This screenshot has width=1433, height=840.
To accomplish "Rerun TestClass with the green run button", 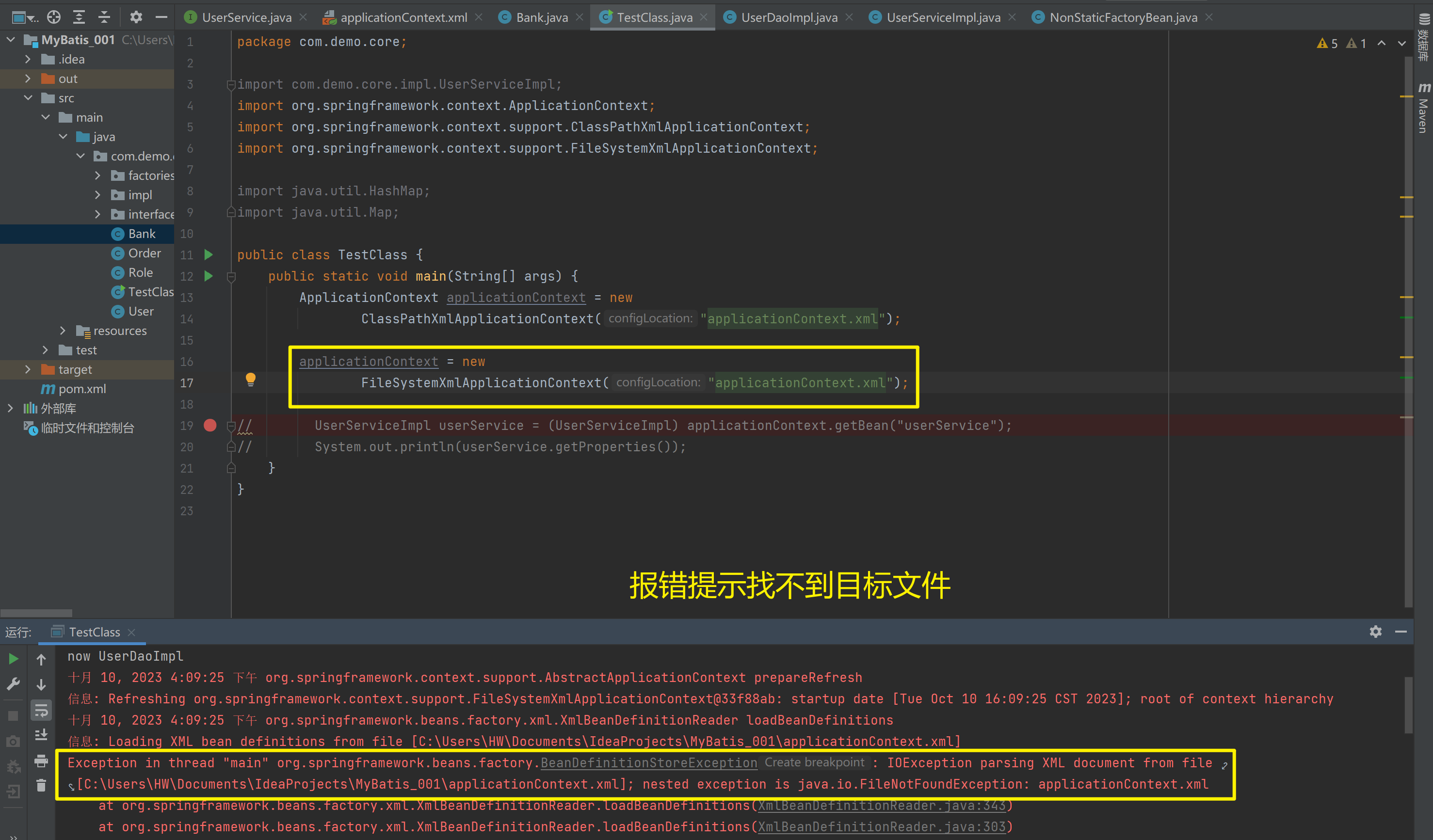I will (x=13, y=659).
